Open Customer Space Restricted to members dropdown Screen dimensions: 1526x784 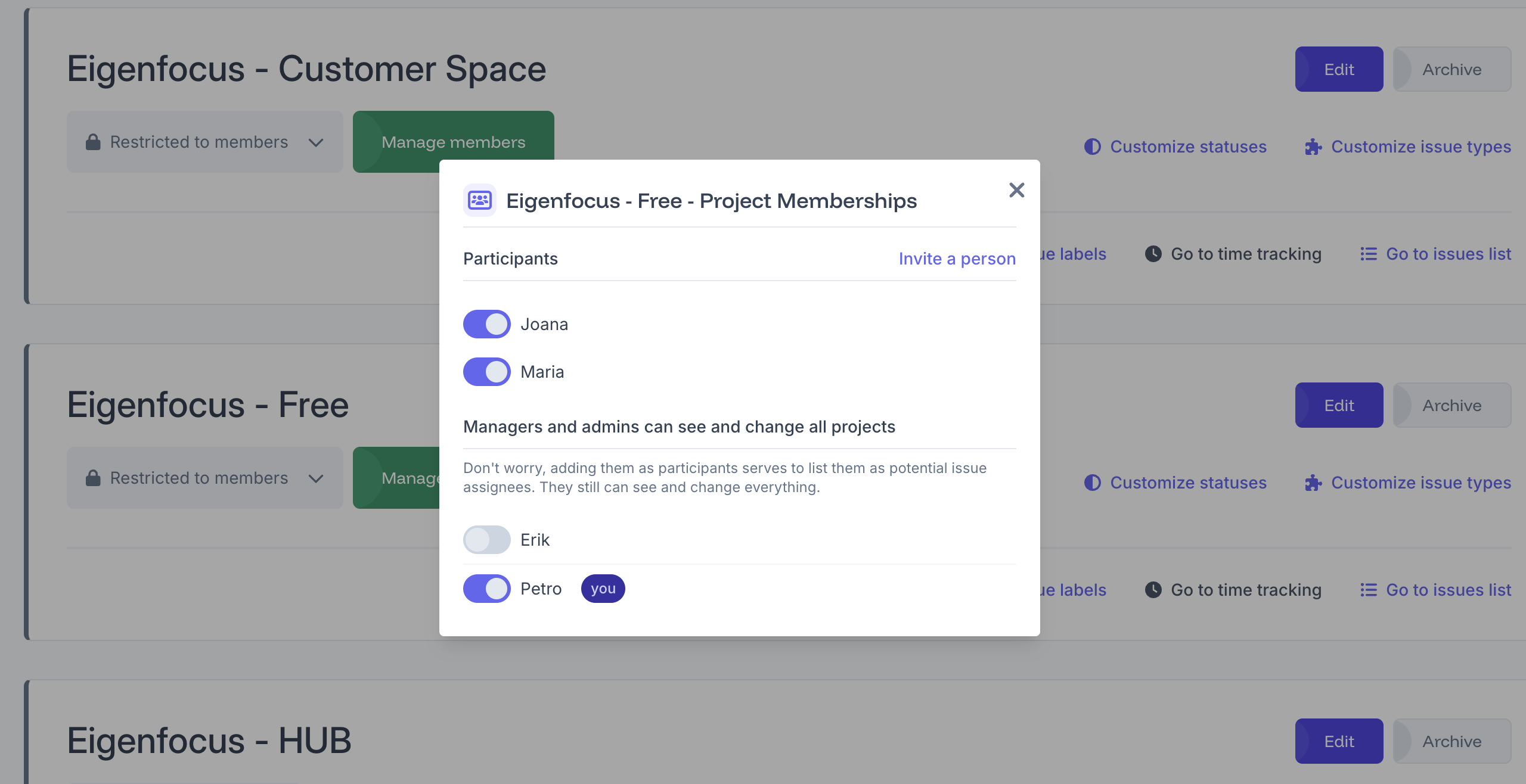pos(204,142)
